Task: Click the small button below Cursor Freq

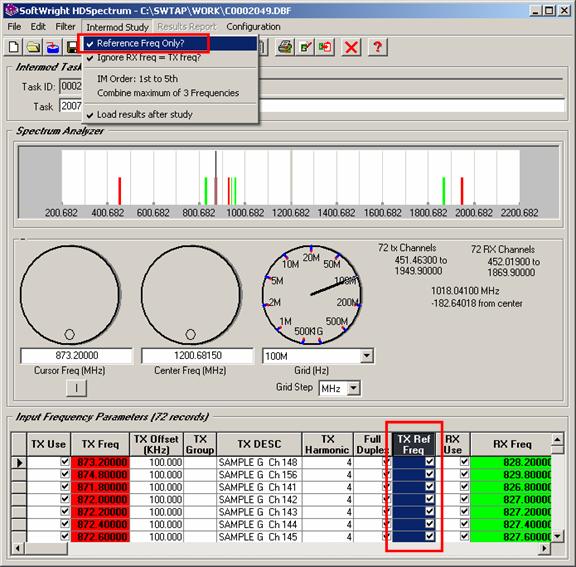Action: 76,388
